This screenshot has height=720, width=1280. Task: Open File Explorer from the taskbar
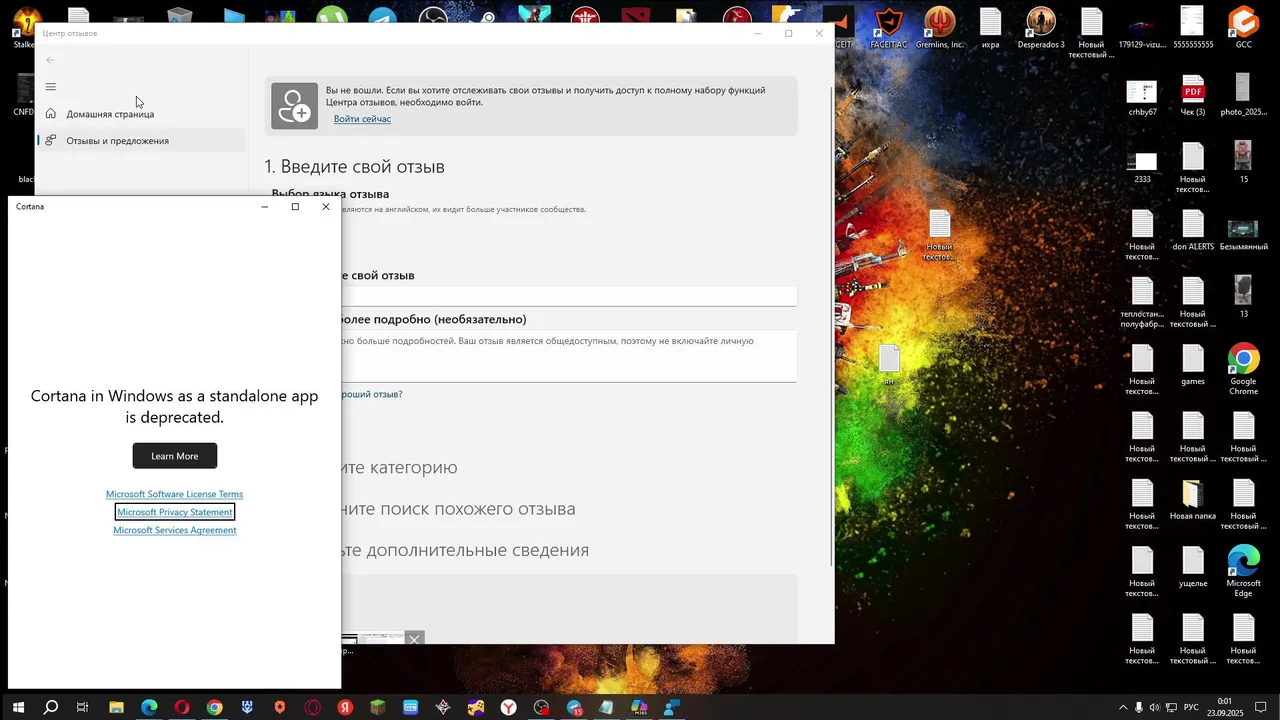point(116,707)
